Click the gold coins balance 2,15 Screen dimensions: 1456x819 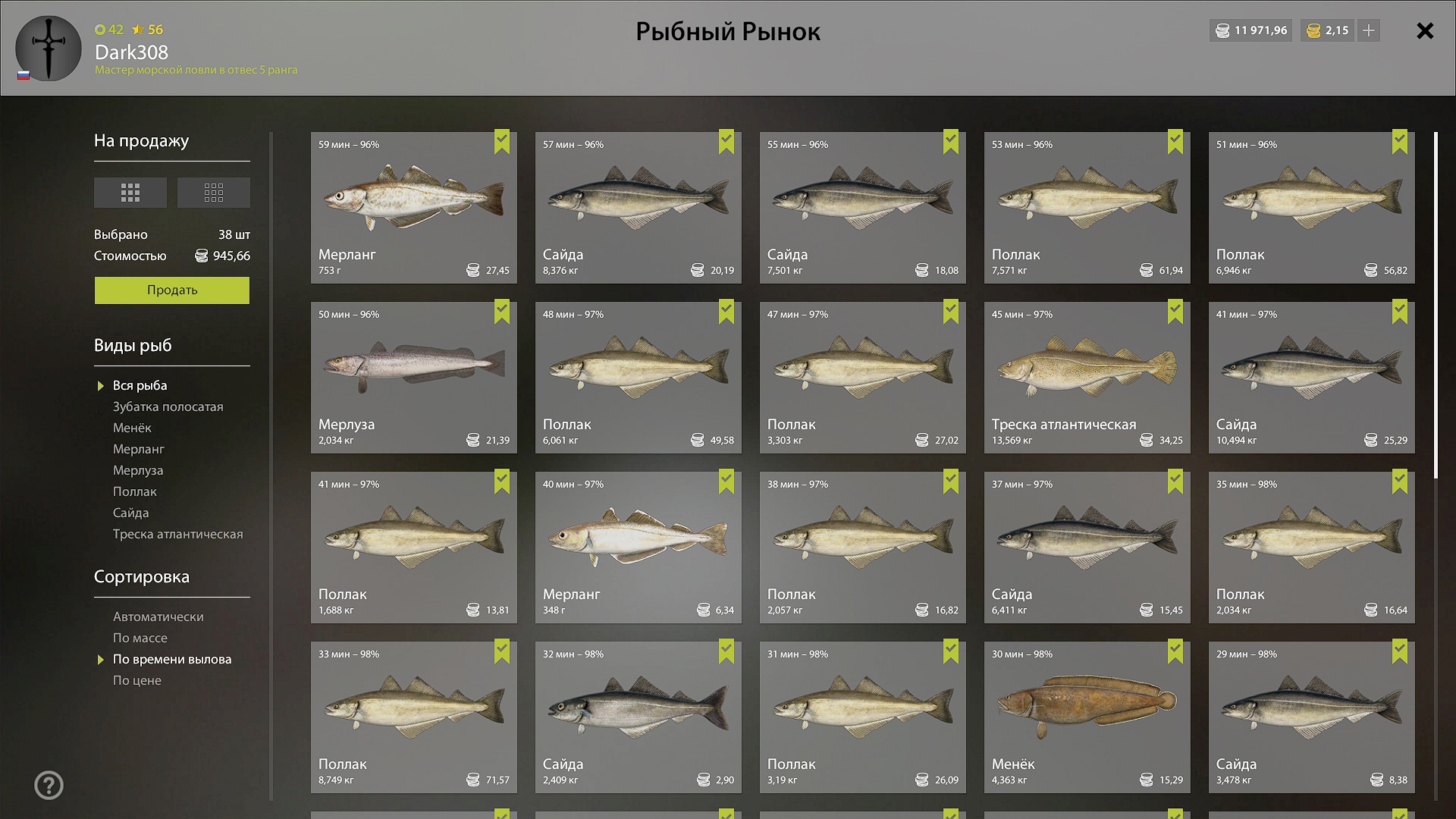click(x=1328, y=30)
